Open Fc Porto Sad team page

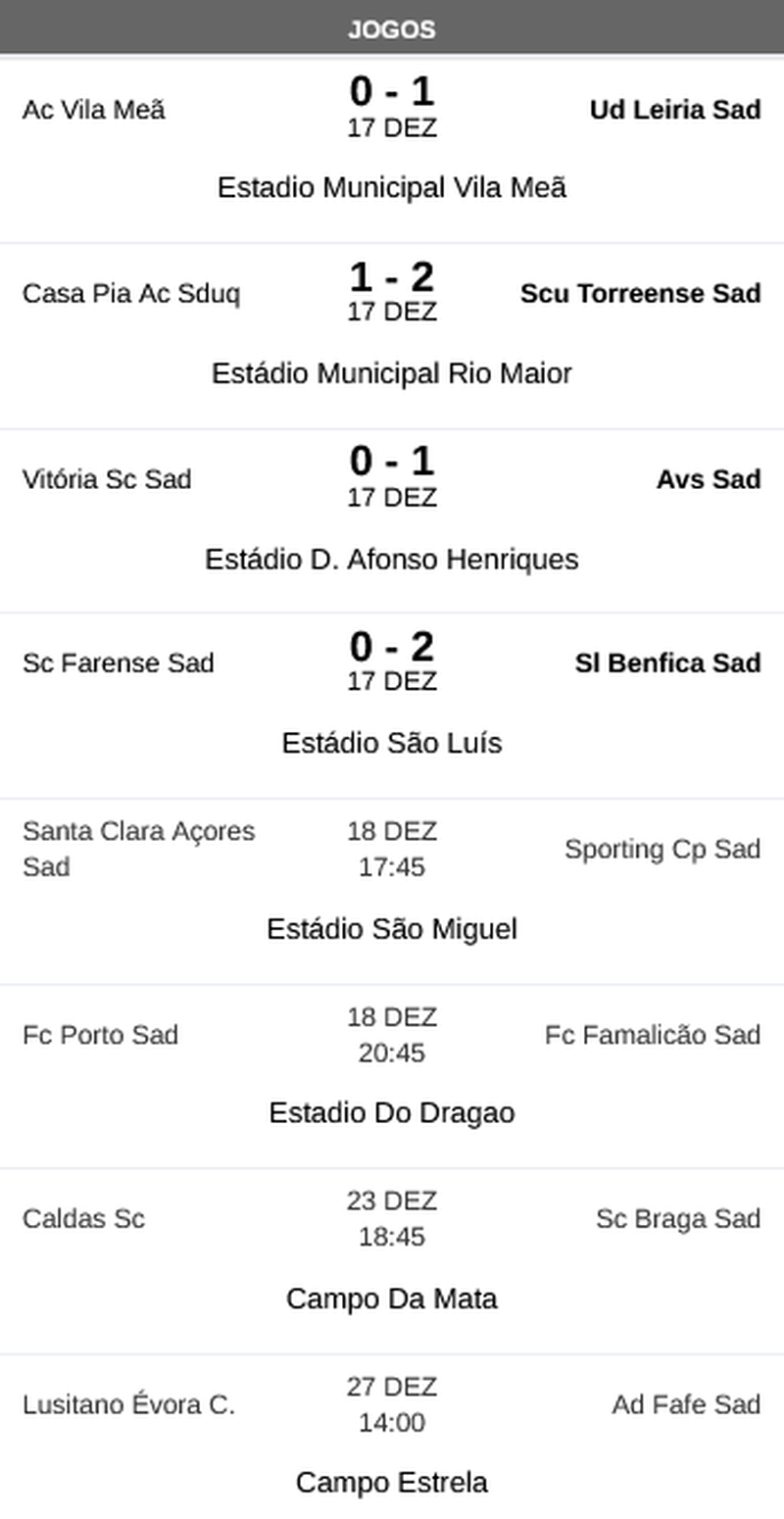[x=100, y=1035]
